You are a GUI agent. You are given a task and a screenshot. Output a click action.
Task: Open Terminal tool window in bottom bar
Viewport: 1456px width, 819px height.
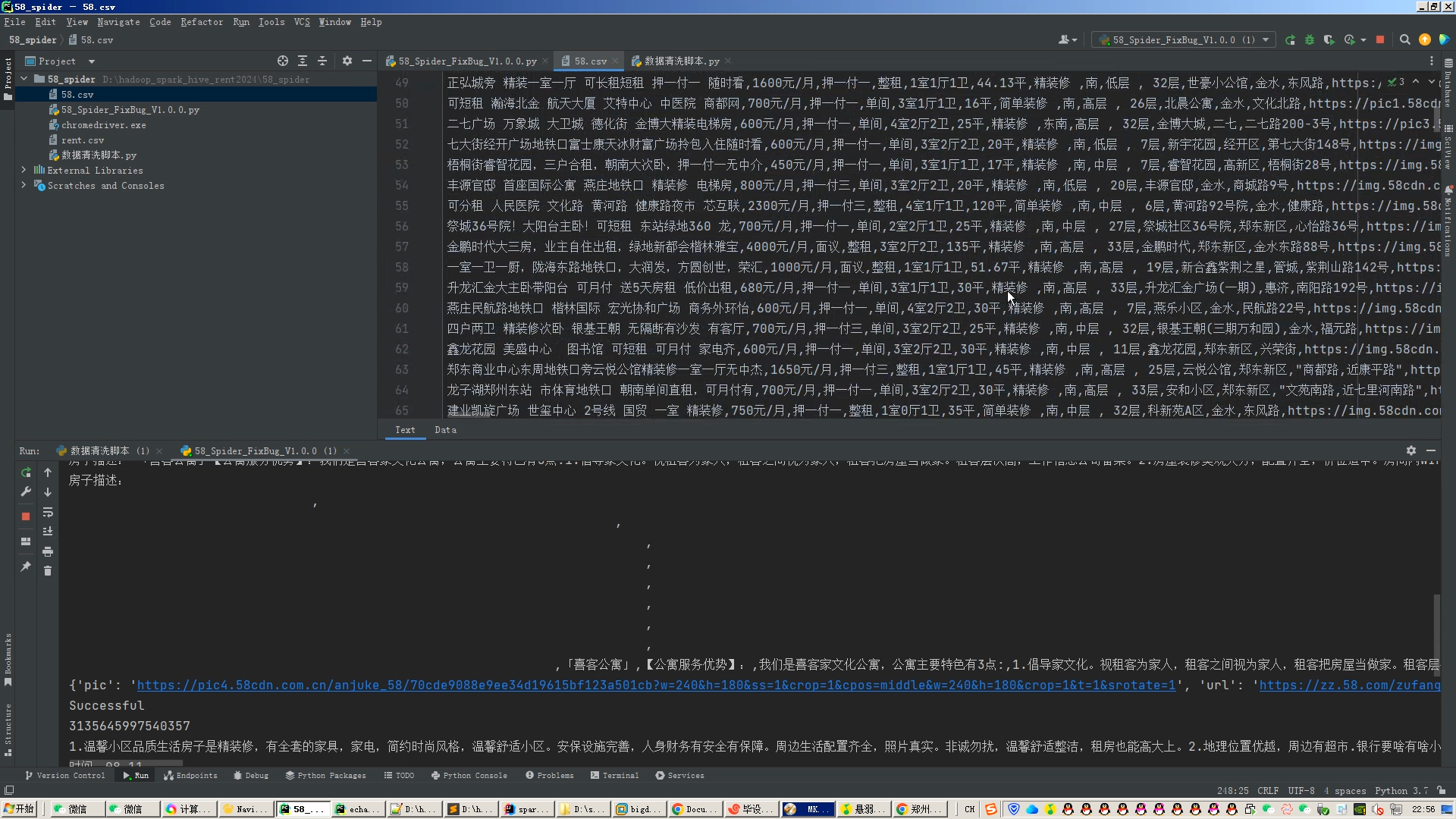[x=614, y=776]
